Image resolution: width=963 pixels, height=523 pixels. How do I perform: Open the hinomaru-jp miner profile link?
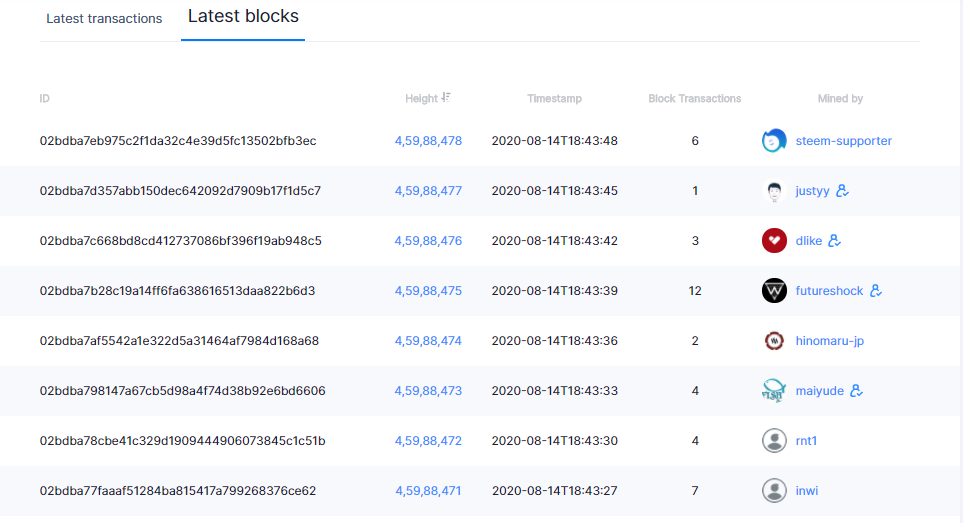829,341
